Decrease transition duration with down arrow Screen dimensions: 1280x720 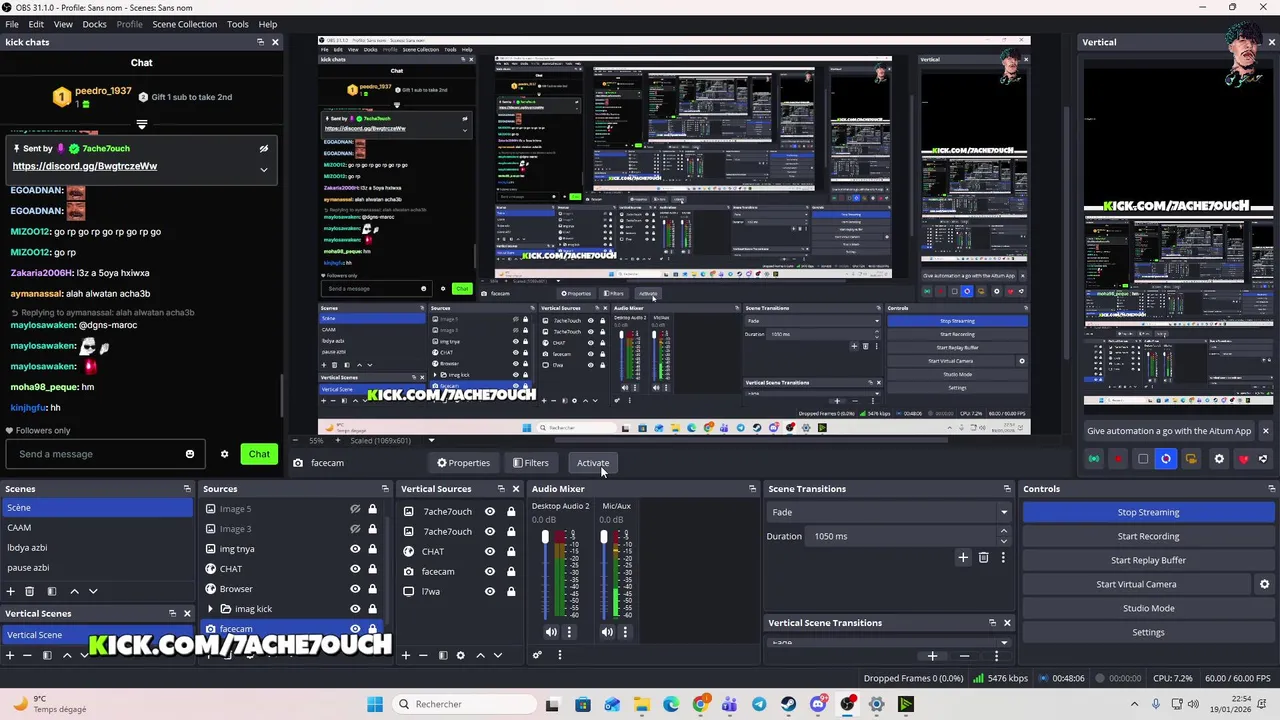[x=1004, y=540]
